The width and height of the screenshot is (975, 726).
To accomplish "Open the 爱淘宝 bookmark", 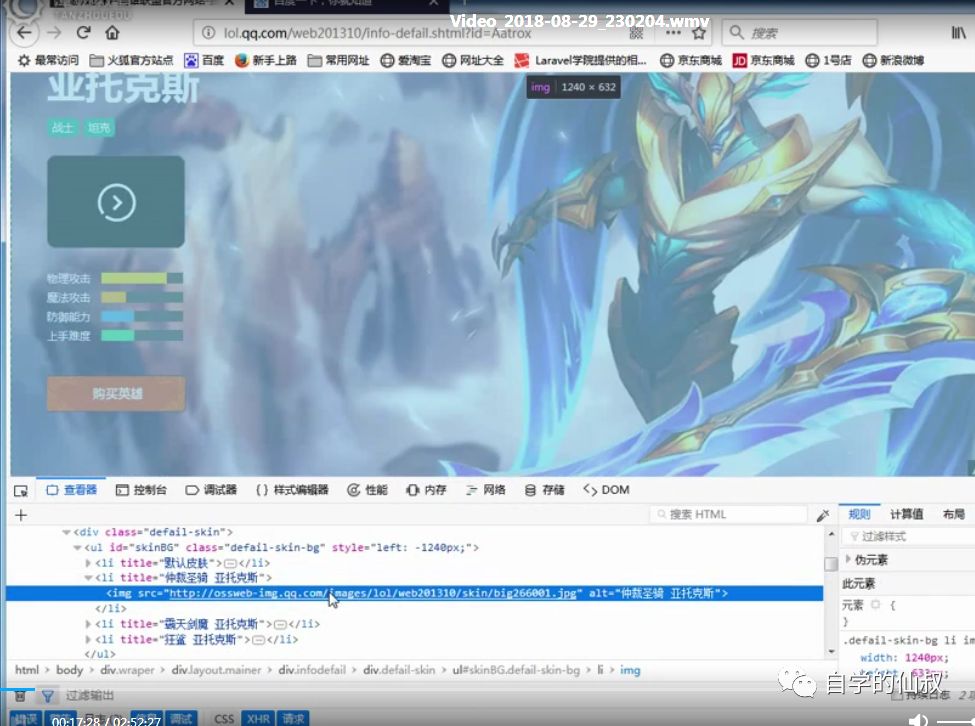I will pyautogui.click(x=405, y=60).
